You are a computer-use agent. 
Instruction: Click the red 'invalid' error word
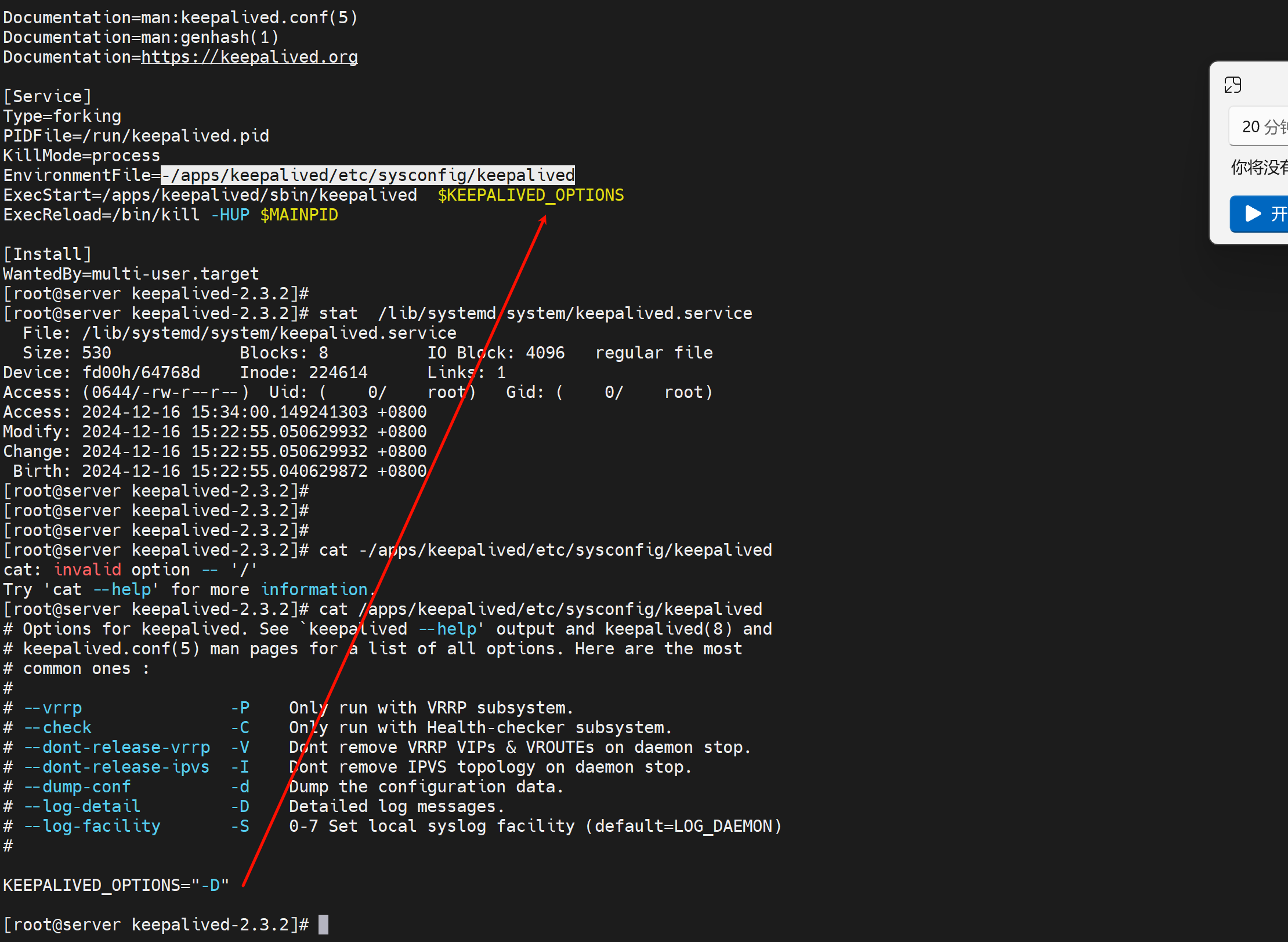[x=87, y=570]
